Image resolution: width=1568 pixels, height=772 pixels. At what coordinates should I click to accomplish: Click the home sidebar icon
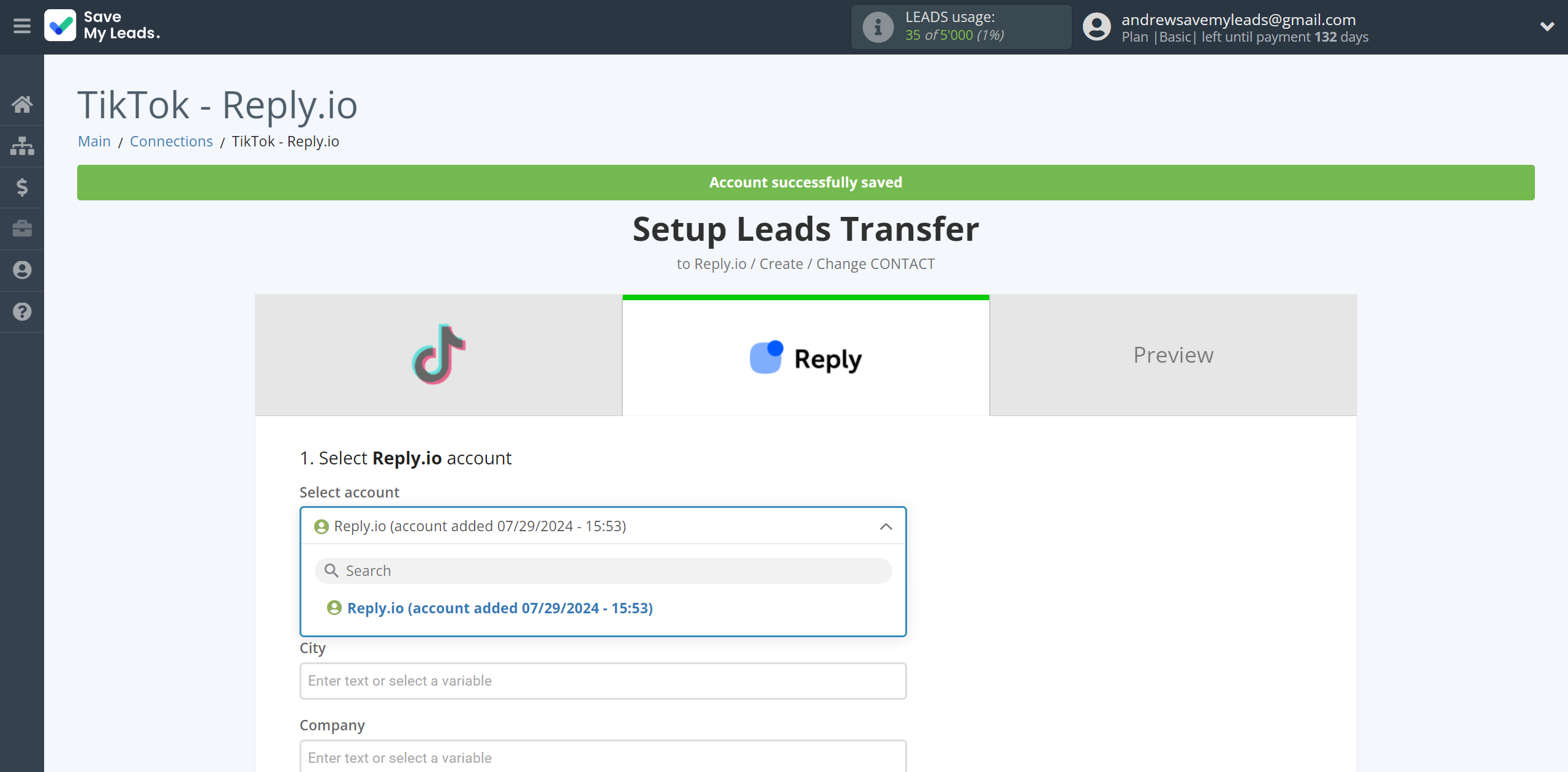pos(22,104)
